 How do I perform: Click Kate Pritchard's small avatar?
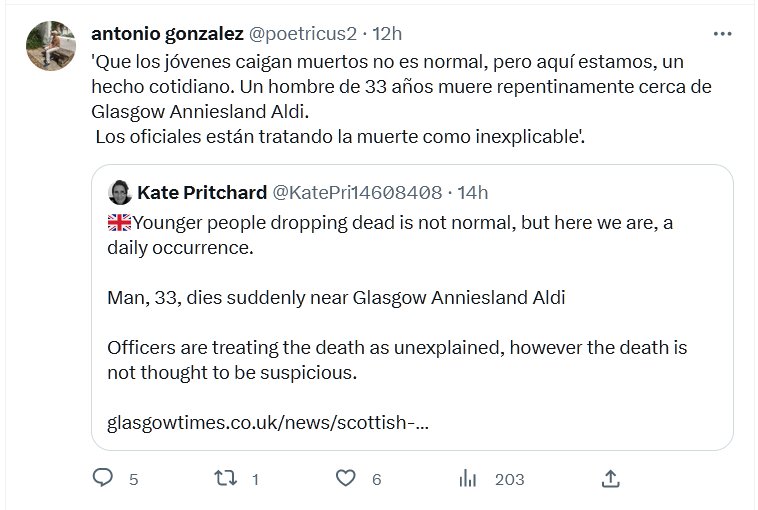(119, 192)
